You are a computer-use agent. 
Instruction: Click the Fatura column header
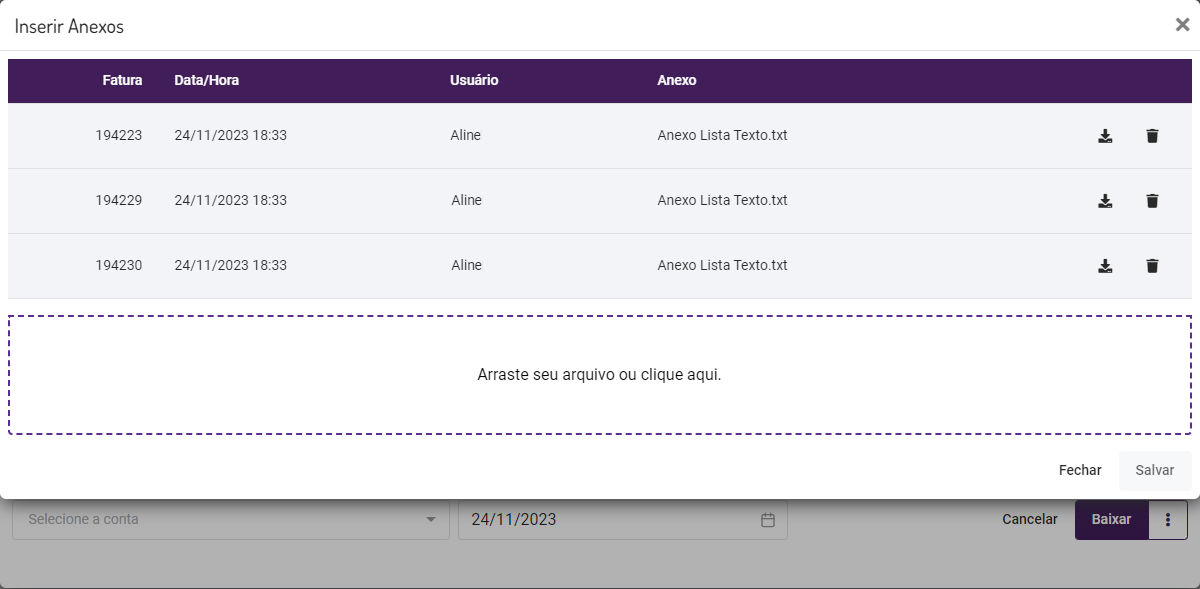pyautogui.click(x=122, y=81)
